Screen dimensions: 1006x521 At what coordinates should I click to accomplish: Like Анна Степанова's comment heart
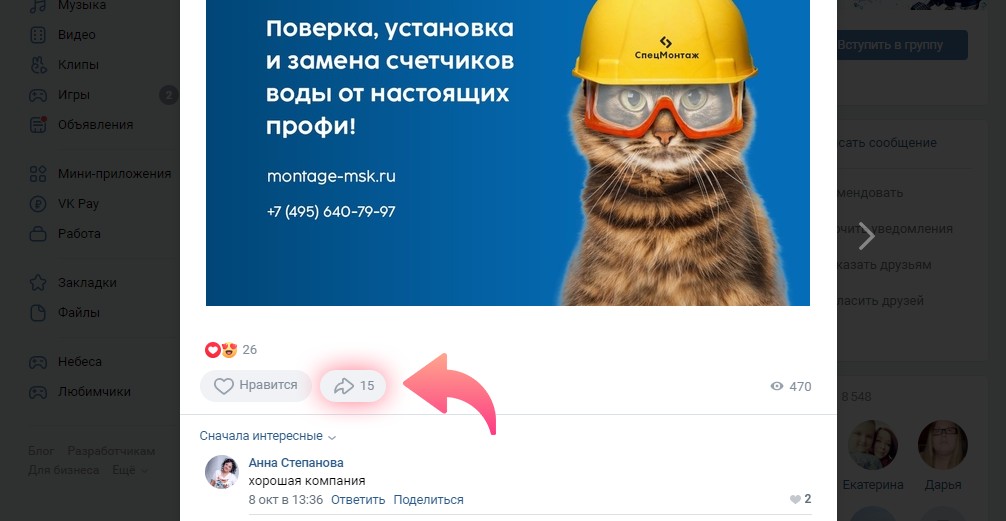[795, 499]
